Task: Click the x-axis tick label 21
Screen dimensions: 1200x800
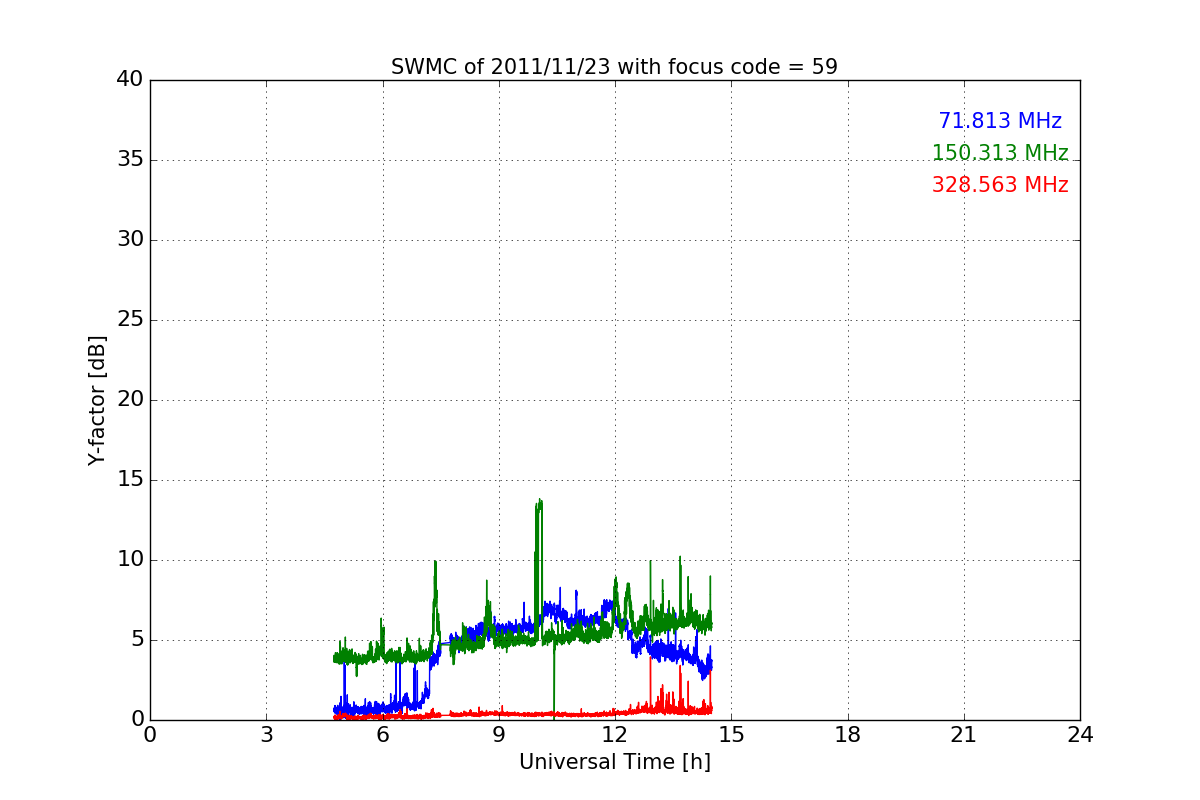Action: tap(964, 735)
